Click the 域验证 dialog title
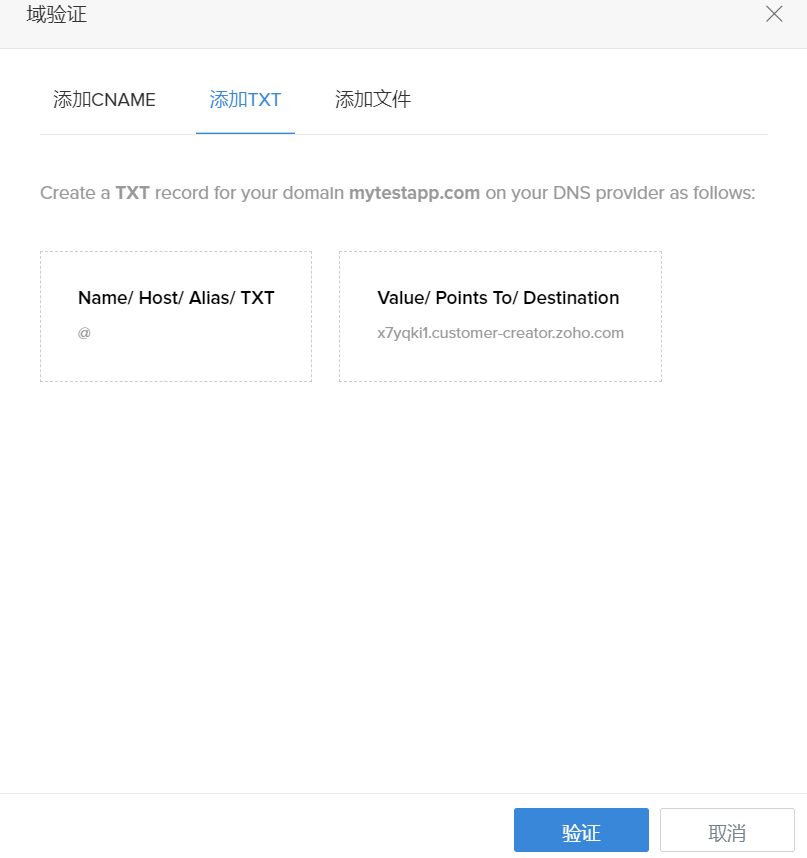The height and width of the screenshot is (858, 807). pyautogui.click(x=56, y=15)
